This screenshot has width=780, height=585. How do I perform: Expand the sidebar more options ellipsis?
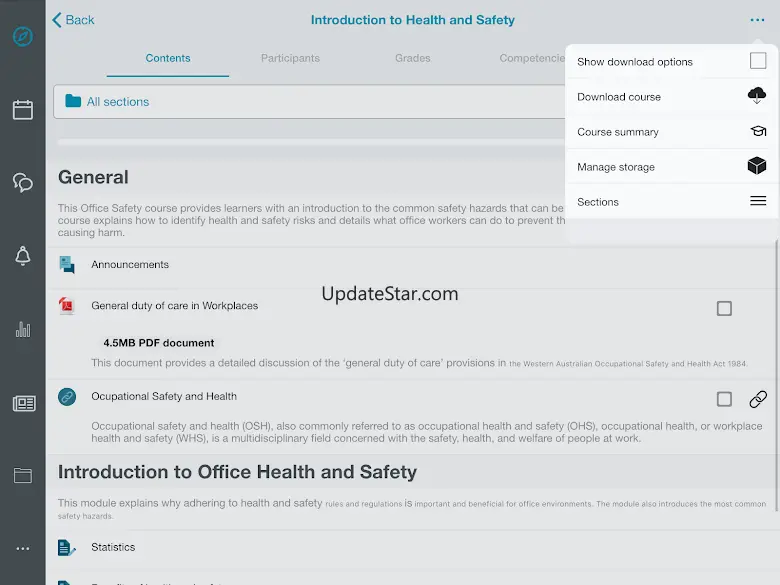click(22, 549)
